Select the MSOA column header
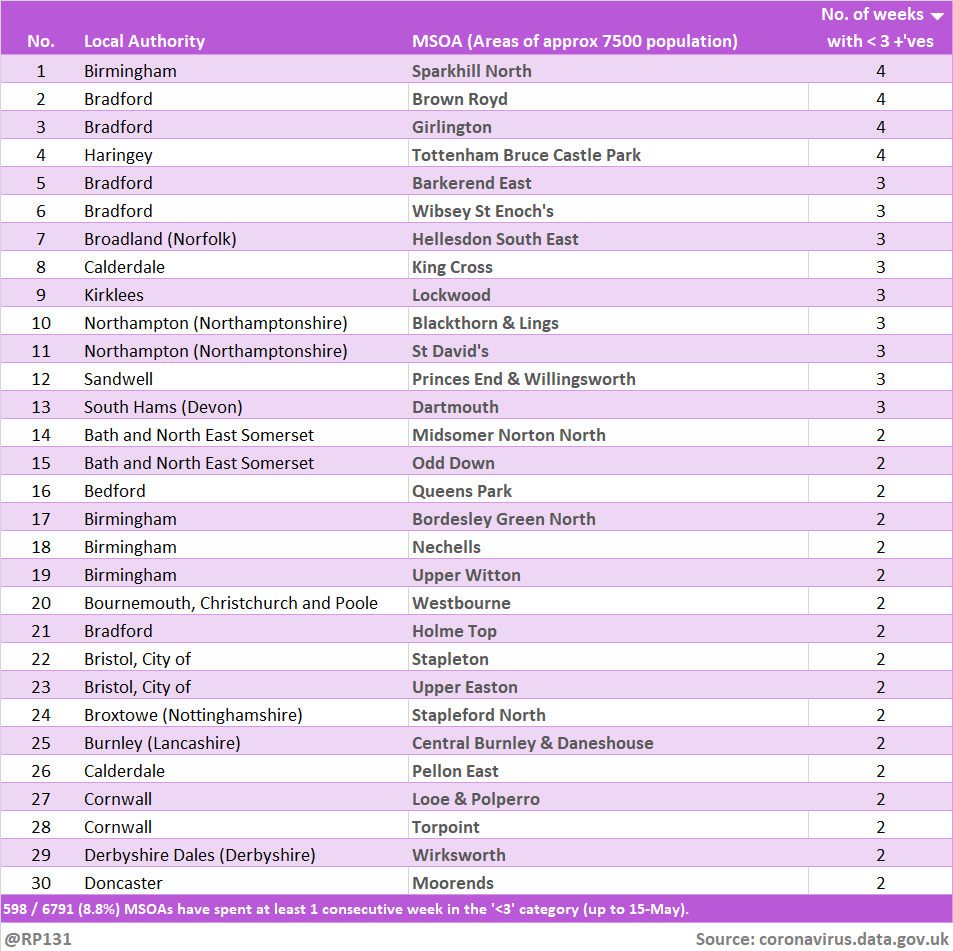This screenshot has width=953, height=951. [574, 41]
